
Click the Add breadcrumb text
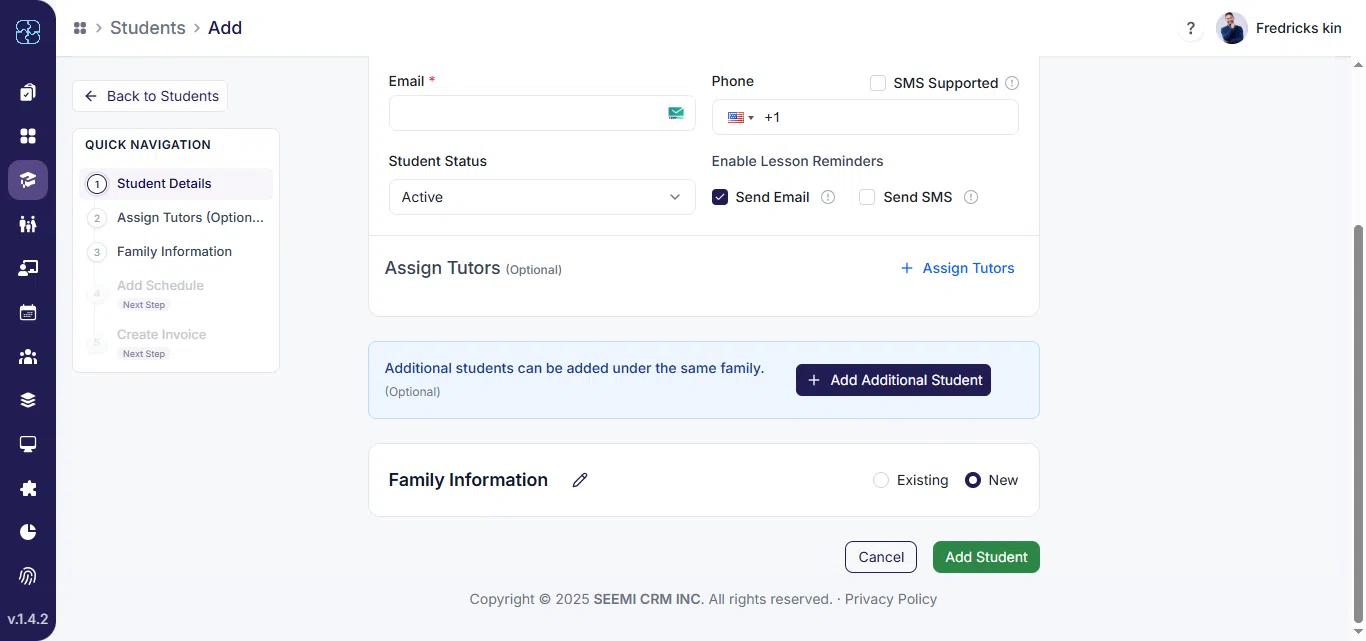[225, 28]
